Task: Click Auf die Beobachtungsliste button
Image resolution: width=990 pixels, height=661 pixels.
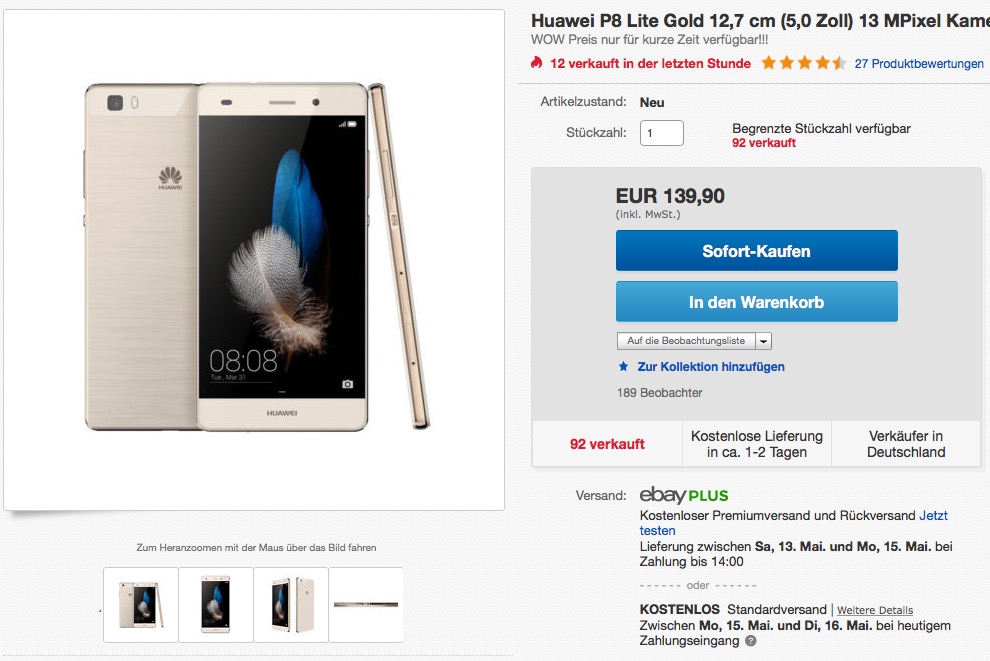Action: point(686,341)
